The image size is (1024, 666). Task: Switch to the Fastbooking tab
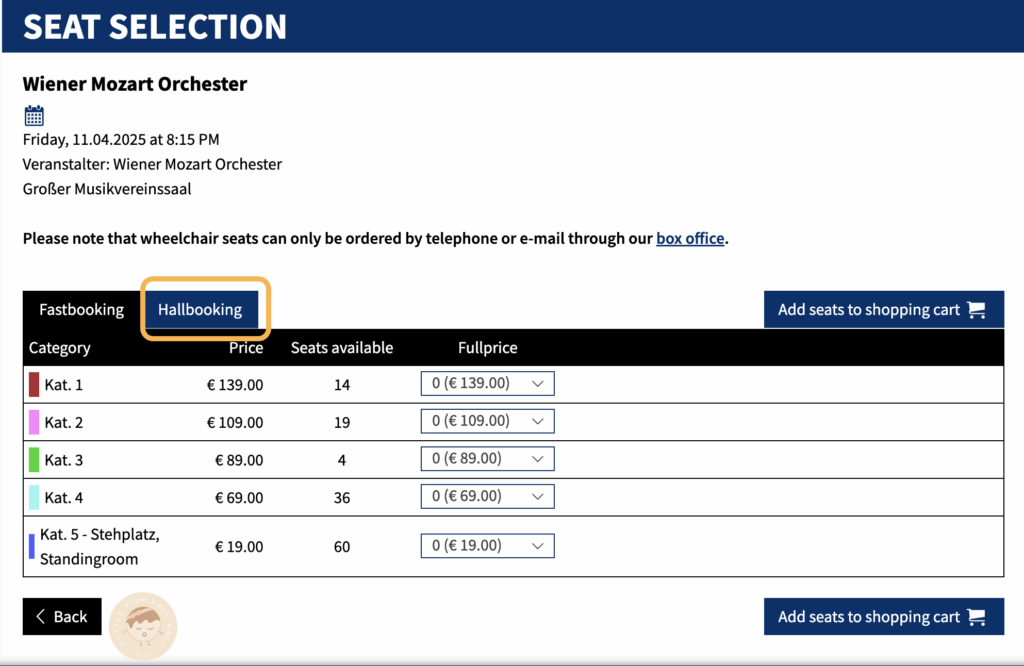tap(82, 309)
